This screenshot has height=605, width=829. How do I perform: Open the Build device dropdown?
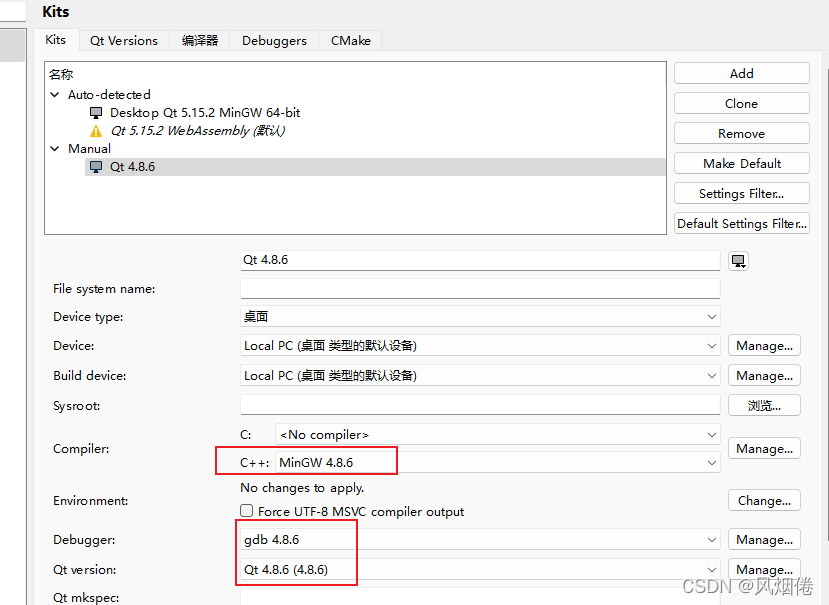pos(480,375)
